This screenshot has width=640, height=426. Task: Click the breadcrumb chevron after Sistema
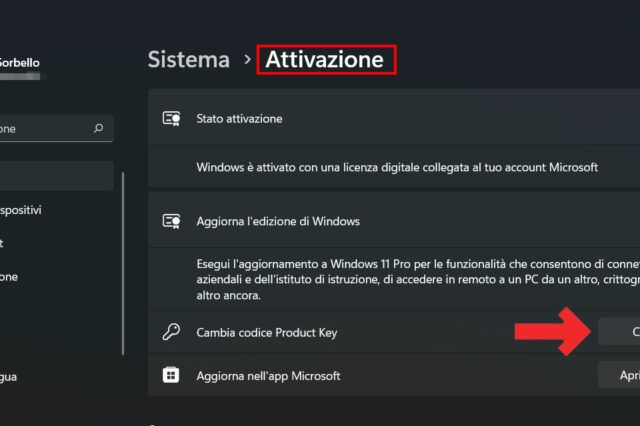247,60
